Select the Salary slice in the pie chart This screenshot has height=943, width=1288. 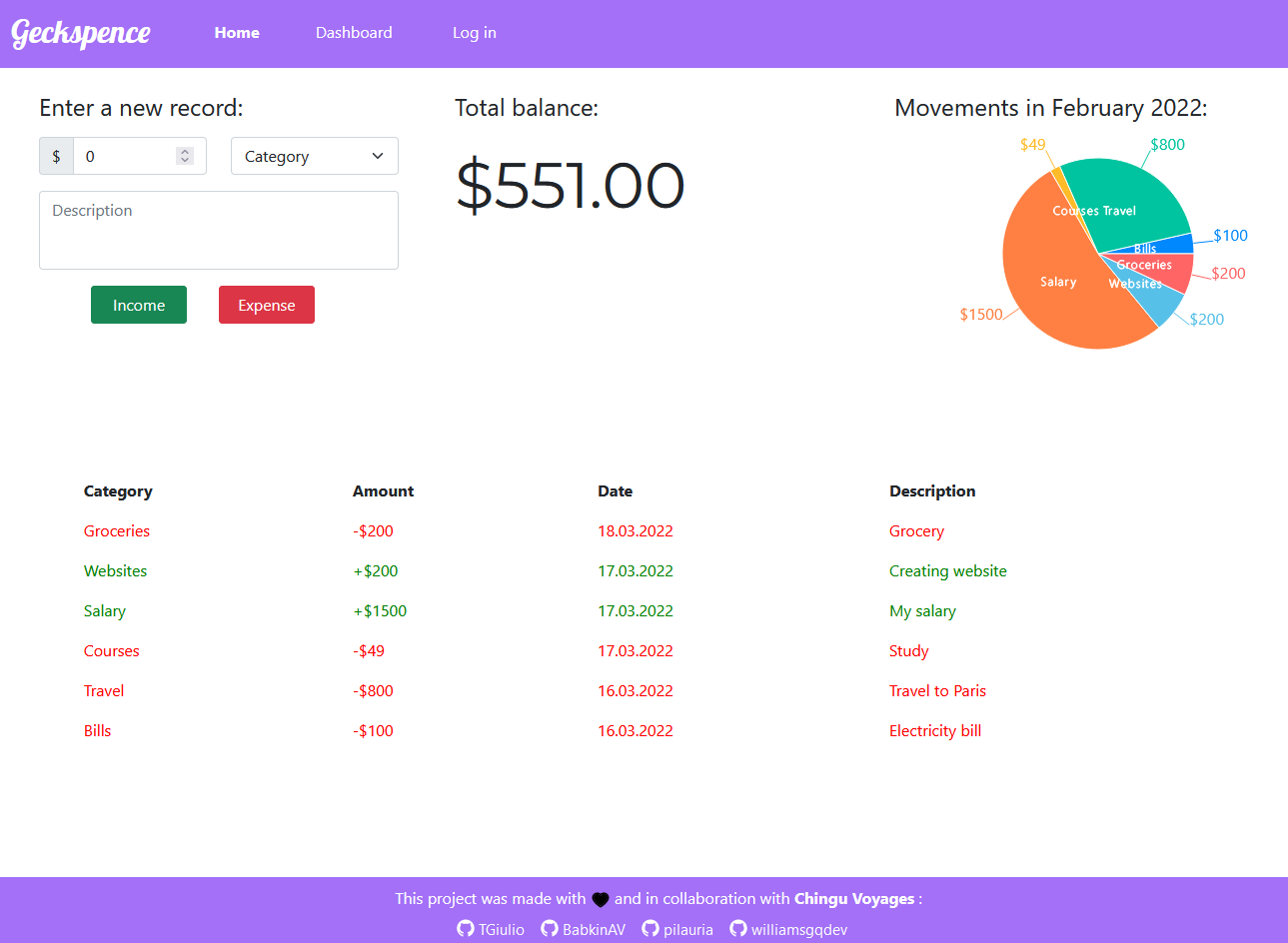[1056, 281]
